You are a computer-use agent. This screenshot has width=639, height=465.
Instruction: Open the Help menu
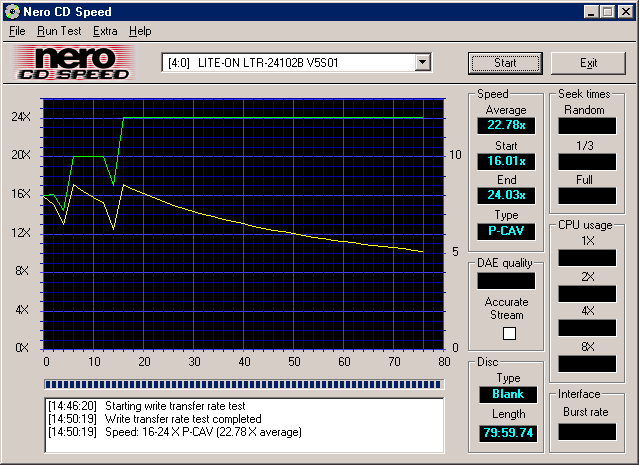click(x=140, y=31)
